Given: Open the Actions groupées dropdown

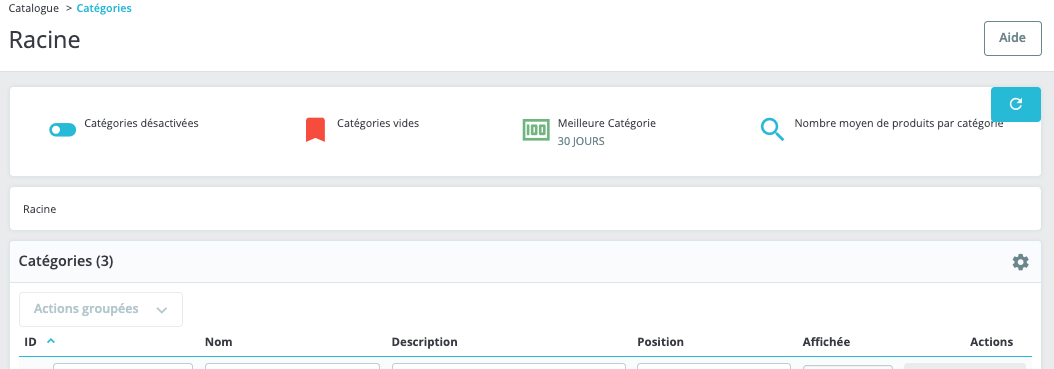Looking at the screenshot, I should click(x=101, y=309).
